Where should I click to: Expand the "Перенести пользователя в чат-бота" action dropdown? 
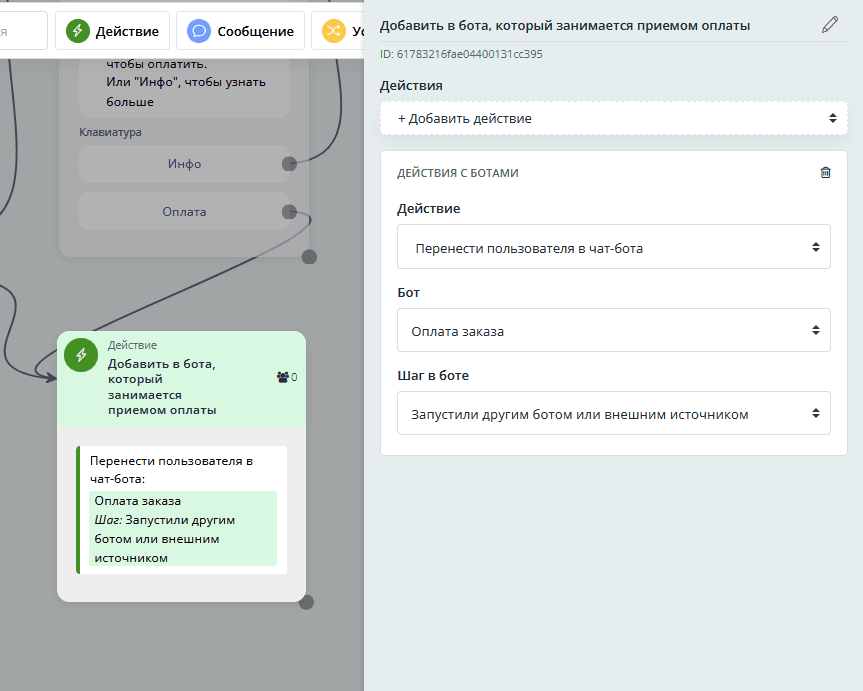coord(613,247)
